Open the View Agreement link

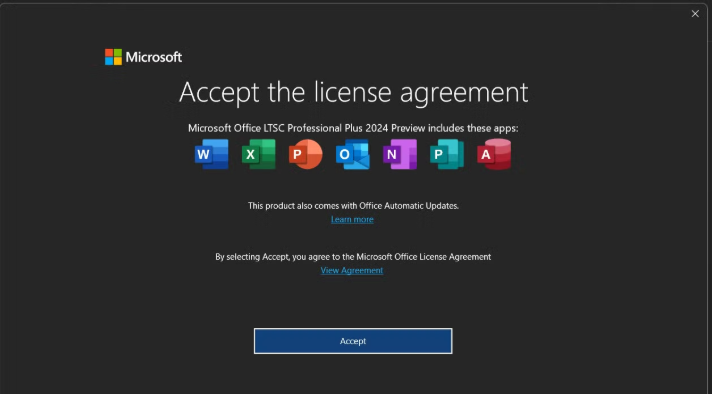[352, 271]
